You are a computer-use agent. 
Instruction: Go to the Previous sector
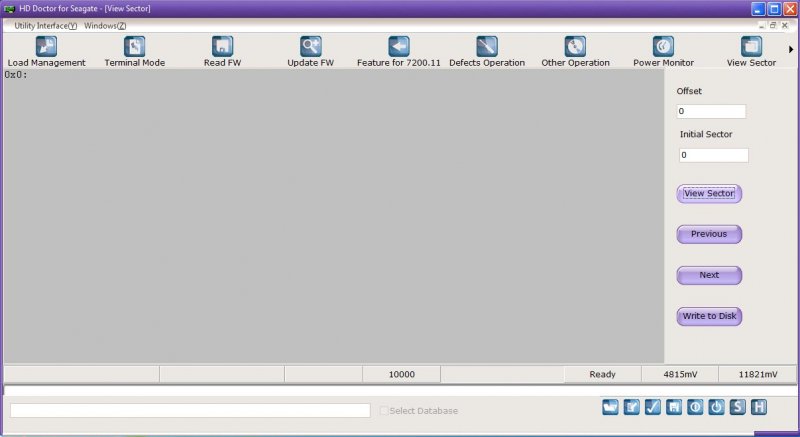(x=709, y=234)
